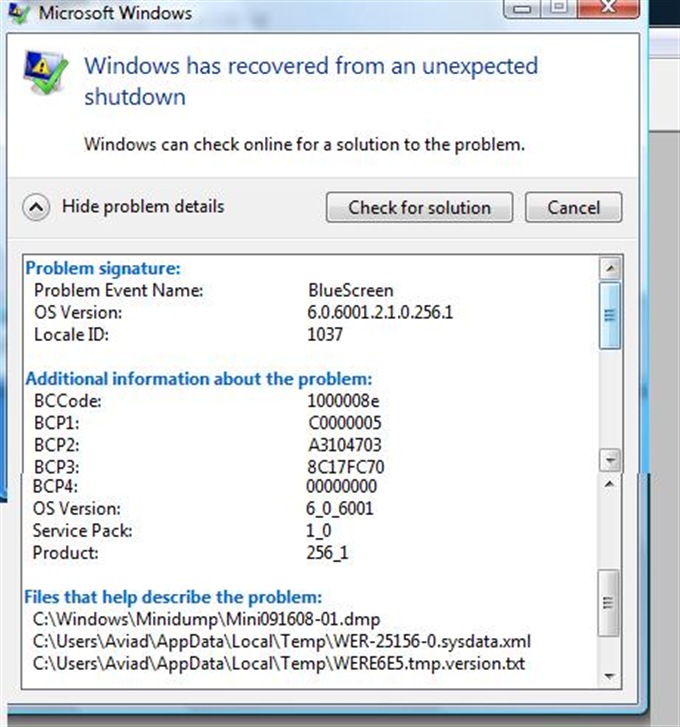Click the BCCode value 1000008e
Image resolution: width=680 pixels, height=727 pixels.
[x=343, y=401]
